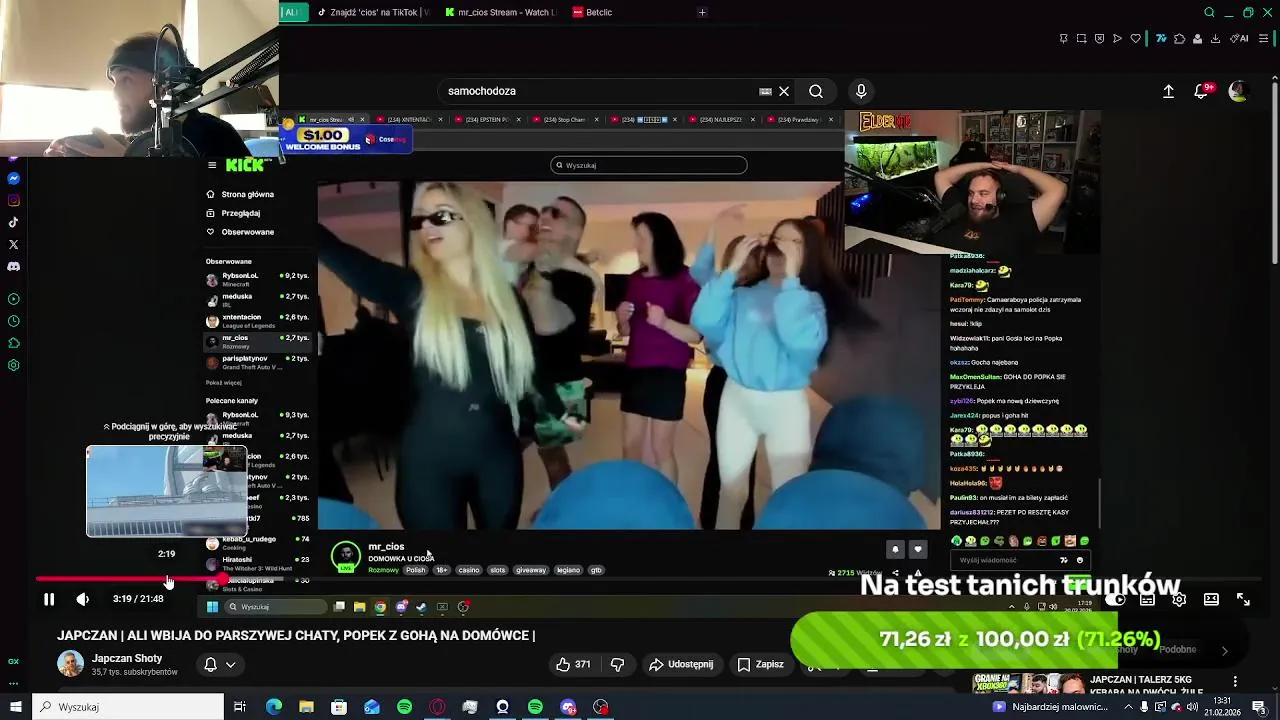This screenshot has height=720, width=1280.
Task: Open browser settings via the sidebar gear
Action: (13, 365)
